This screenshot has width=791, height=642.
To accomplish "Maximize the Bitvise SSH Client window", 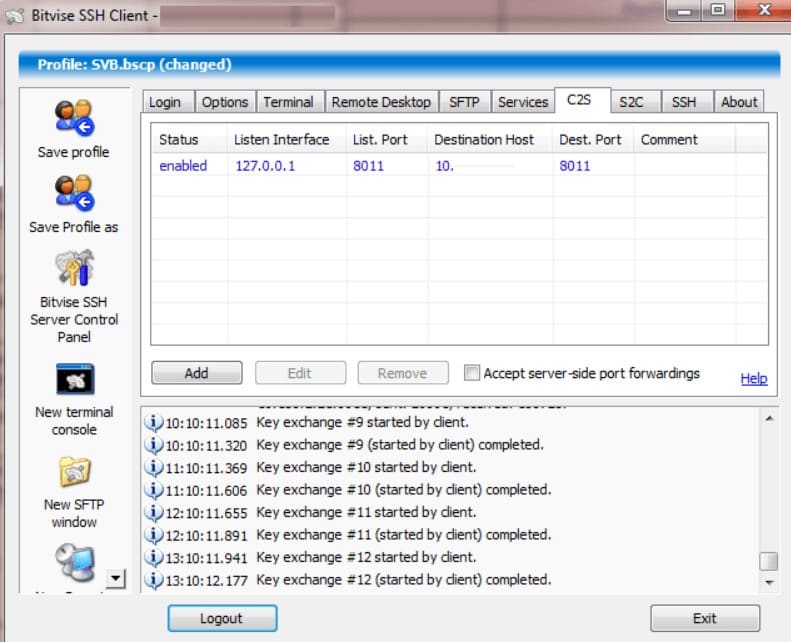I will pyautogui.click(x=718, y=10).
